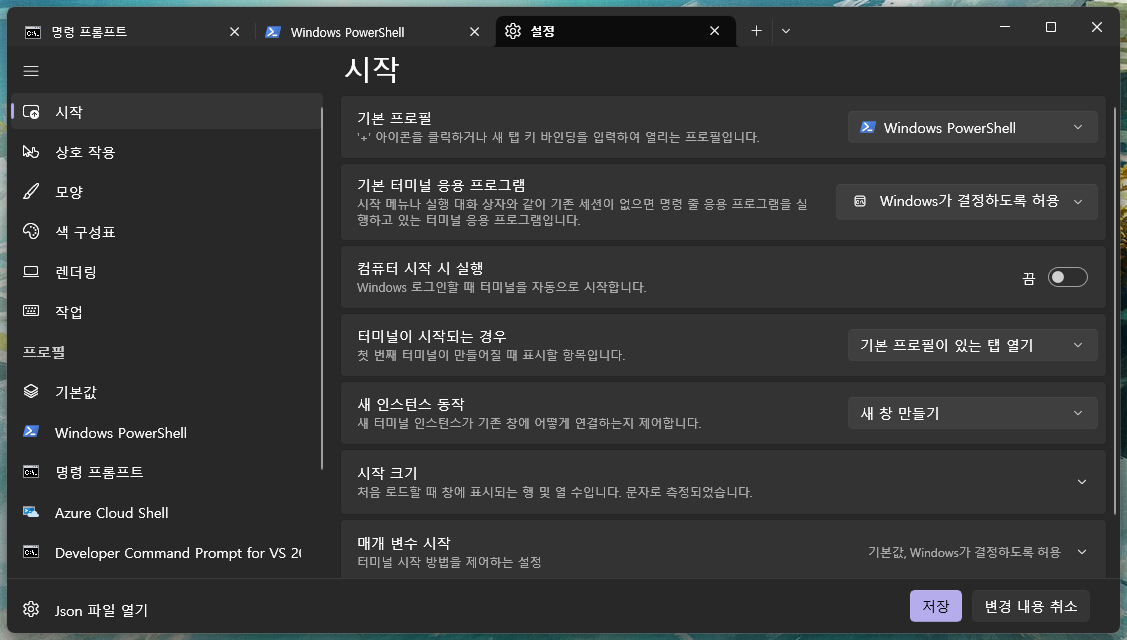Click the 모양 brush icon

(31, 191)
